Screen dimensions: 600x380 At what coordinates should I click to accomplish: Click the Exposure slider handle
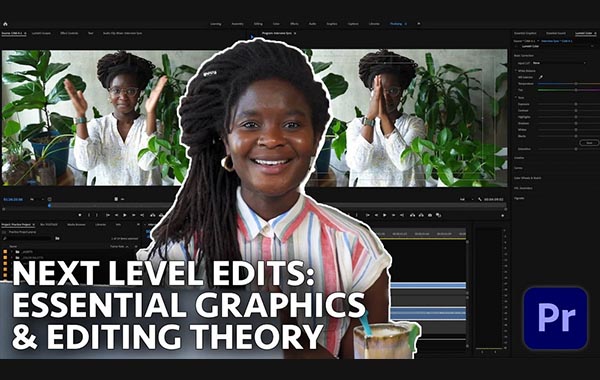[x=576, y=104]
